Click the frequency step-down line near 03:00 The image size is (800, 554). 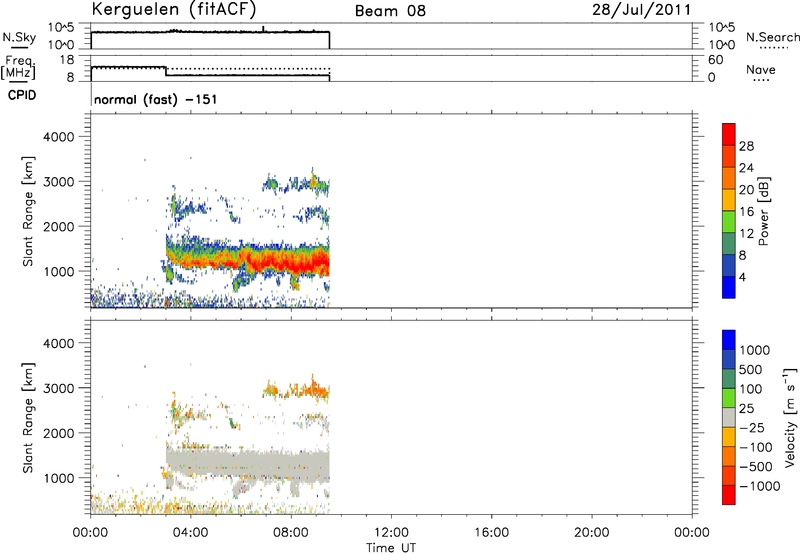click(x=166, y=71)
